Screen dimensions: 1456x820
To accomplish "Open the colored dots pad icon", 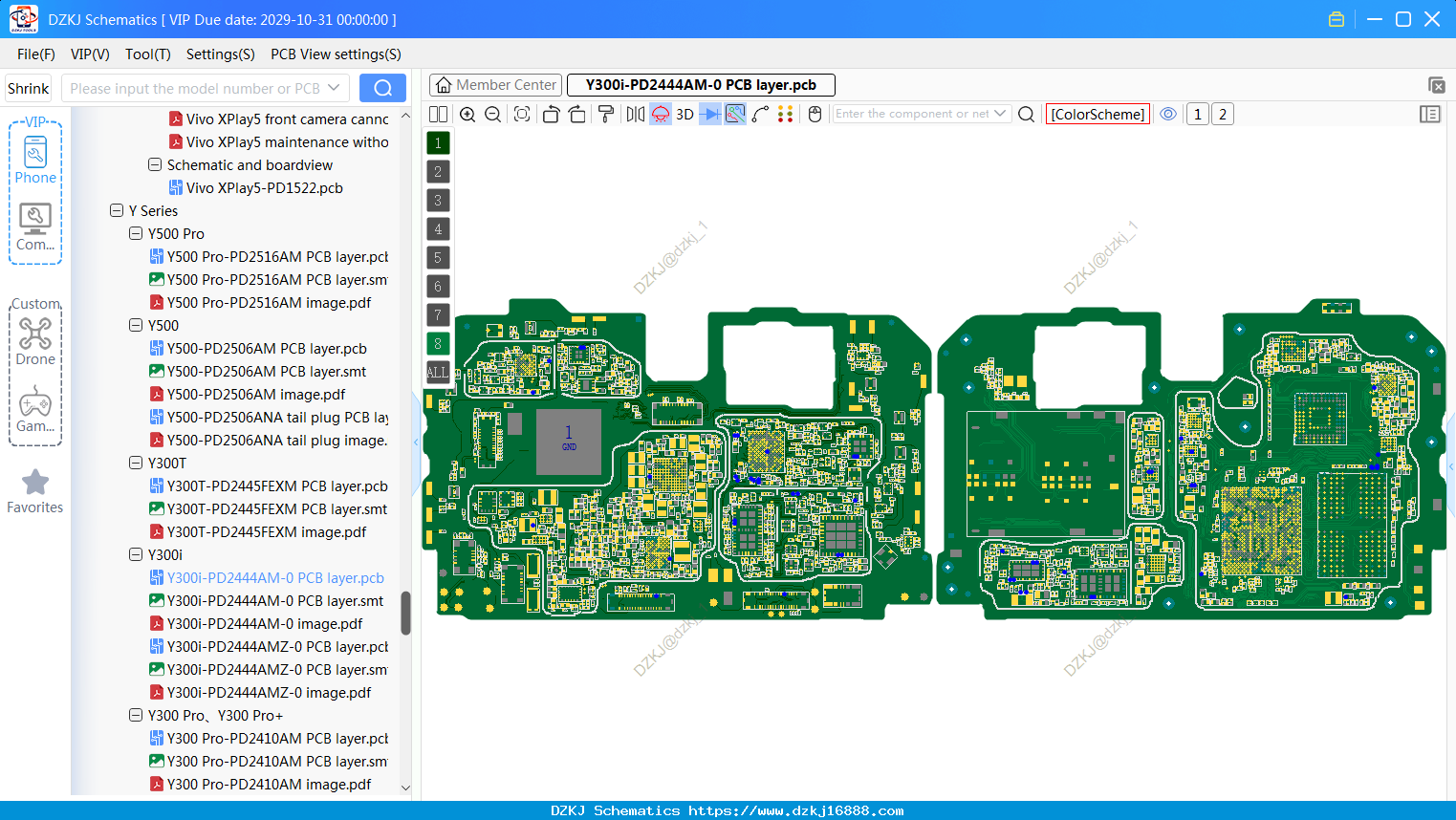I will 785,114.
